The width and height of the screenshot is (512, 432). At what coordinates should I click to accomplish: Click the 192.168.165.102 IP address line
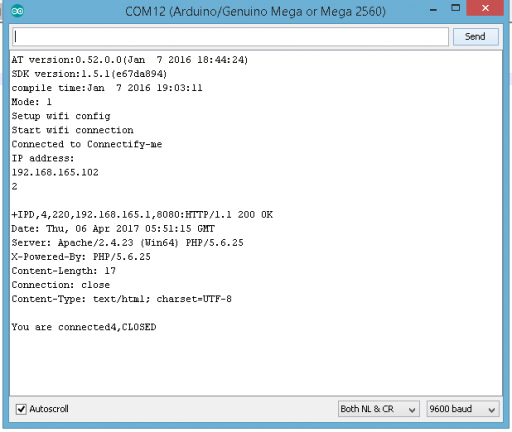[55, 172]
